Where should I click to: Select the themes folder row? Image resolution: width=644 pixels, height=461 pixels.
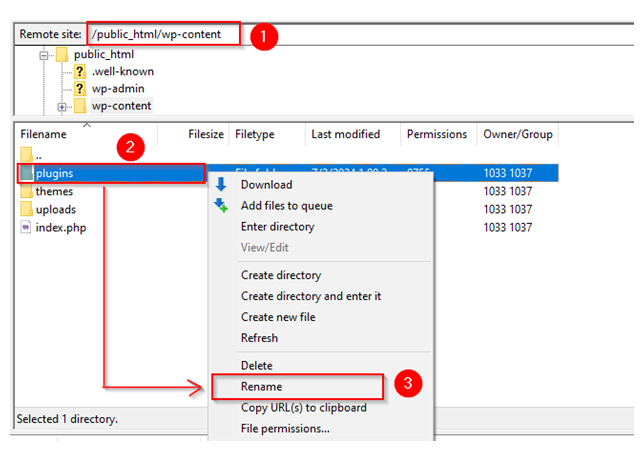coord(287,191)
